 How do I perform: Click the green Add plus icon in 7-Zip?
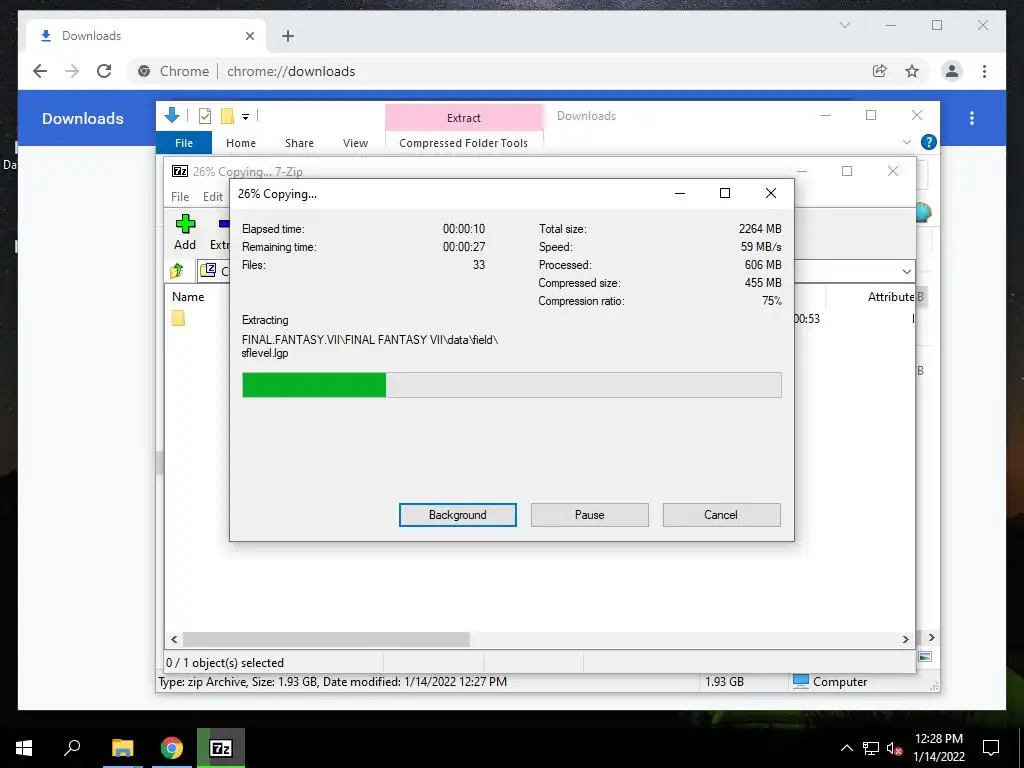click(185, 224)
